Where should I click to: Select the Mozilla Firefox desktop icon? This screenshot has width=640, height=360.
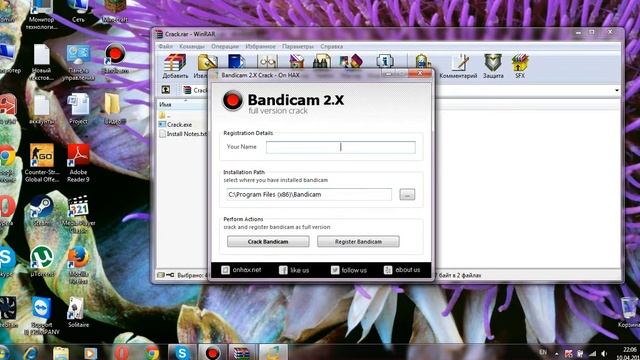pos(78,264)
